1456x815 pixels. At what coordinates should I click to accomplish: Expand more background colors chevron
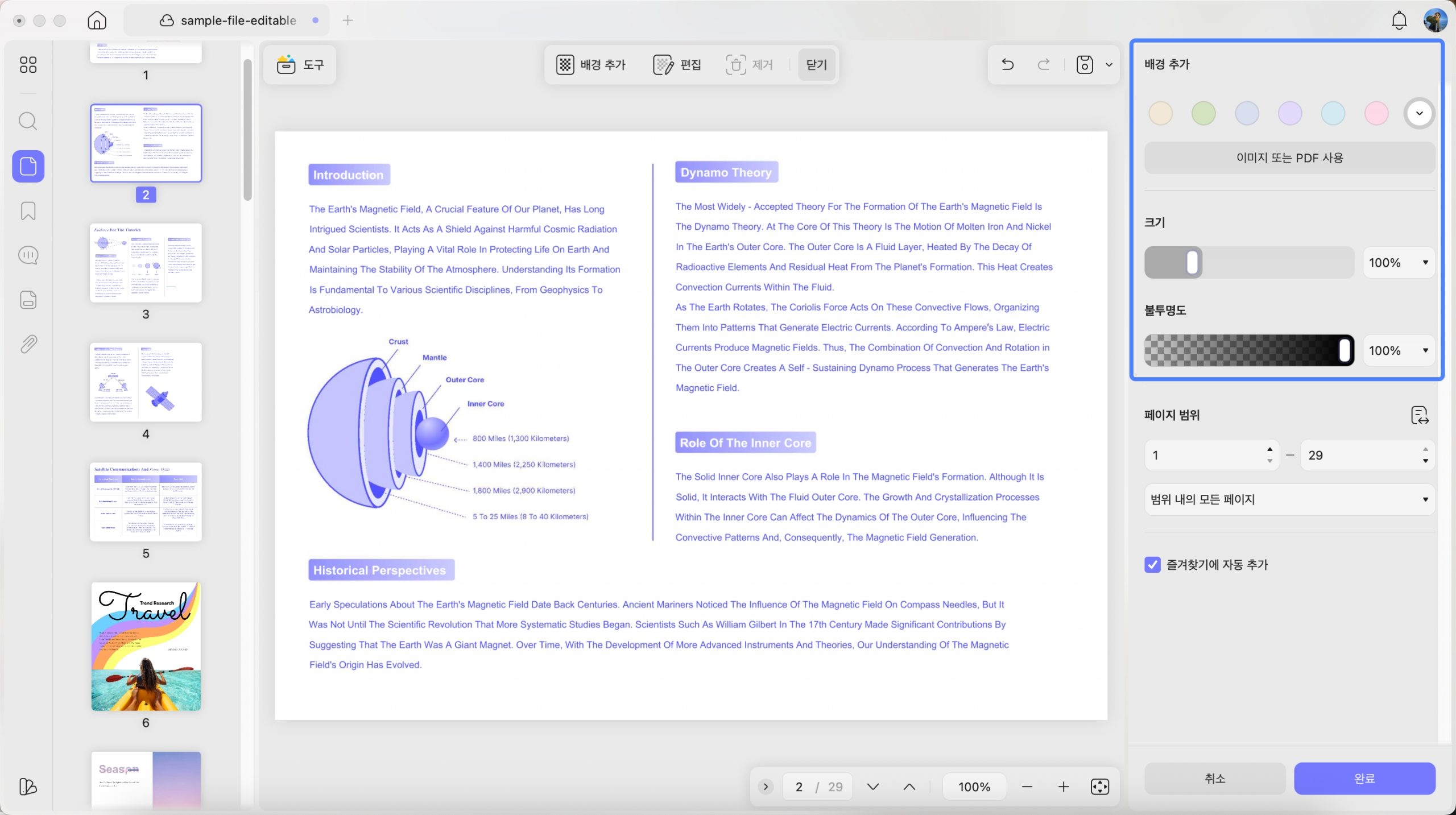pyautogui.click(x=1420, y=113)
